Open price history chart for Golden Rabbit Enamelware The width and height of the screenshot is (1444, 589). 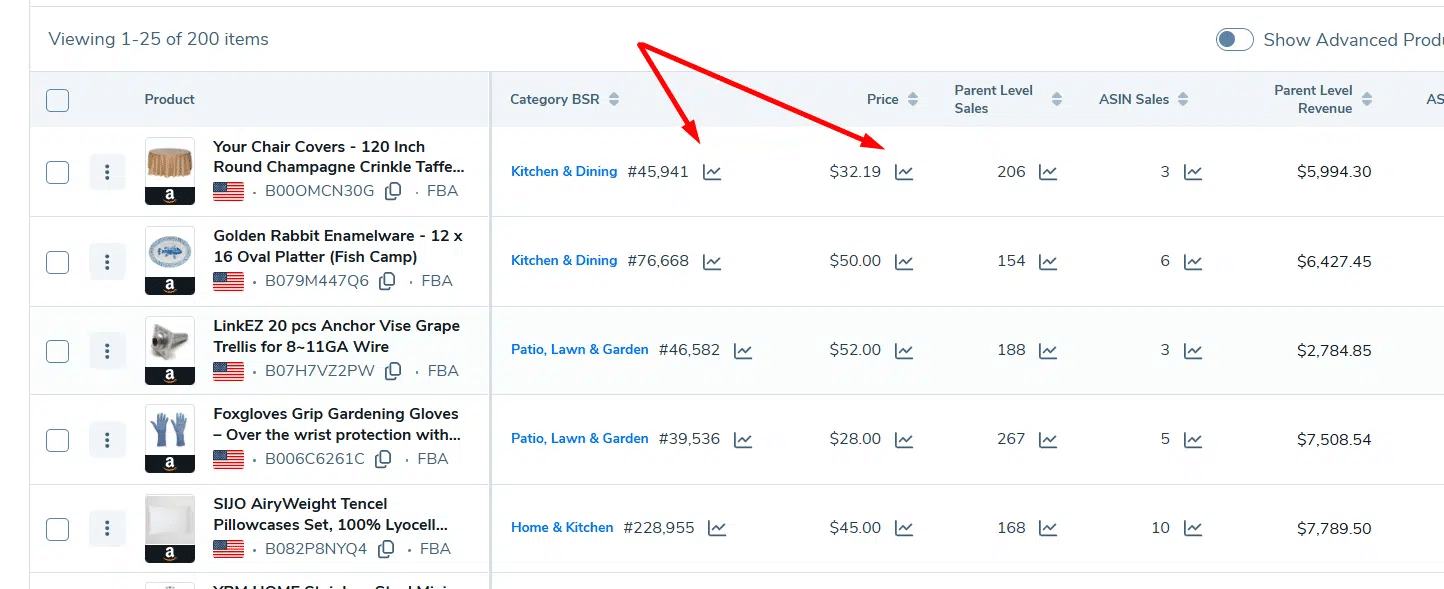coord(904,262)
